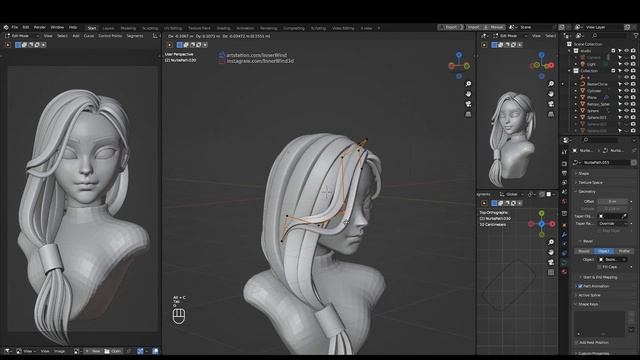Click the Offset value slider in Geometry
The height and width of the screenshot is (360, 640).
613,201
